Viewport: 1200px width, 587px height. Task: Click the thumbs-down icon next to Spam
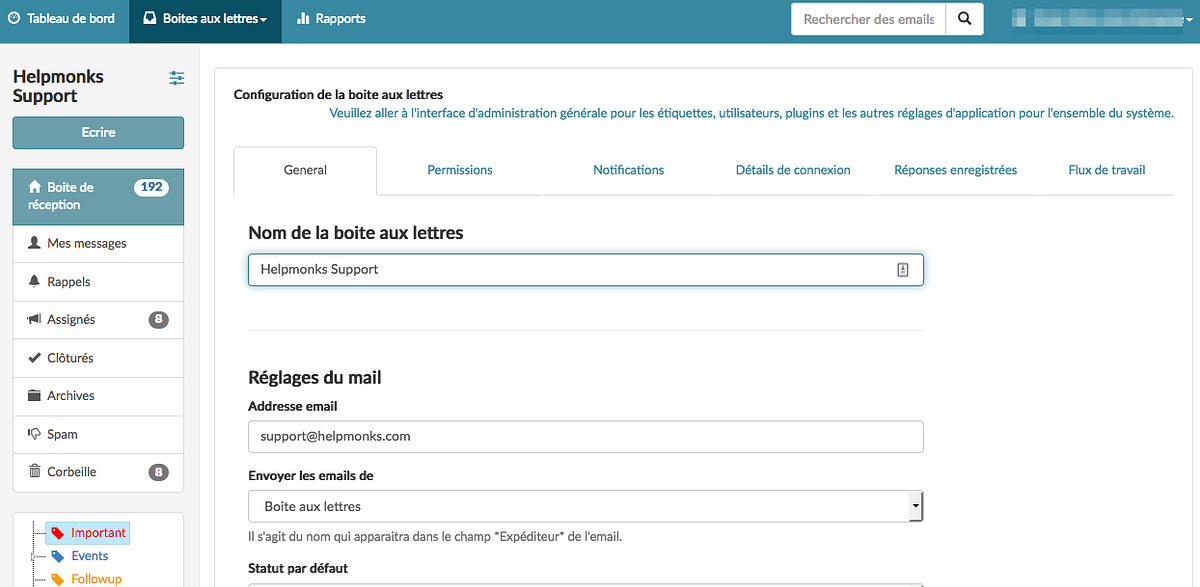[x=34, y=434]
